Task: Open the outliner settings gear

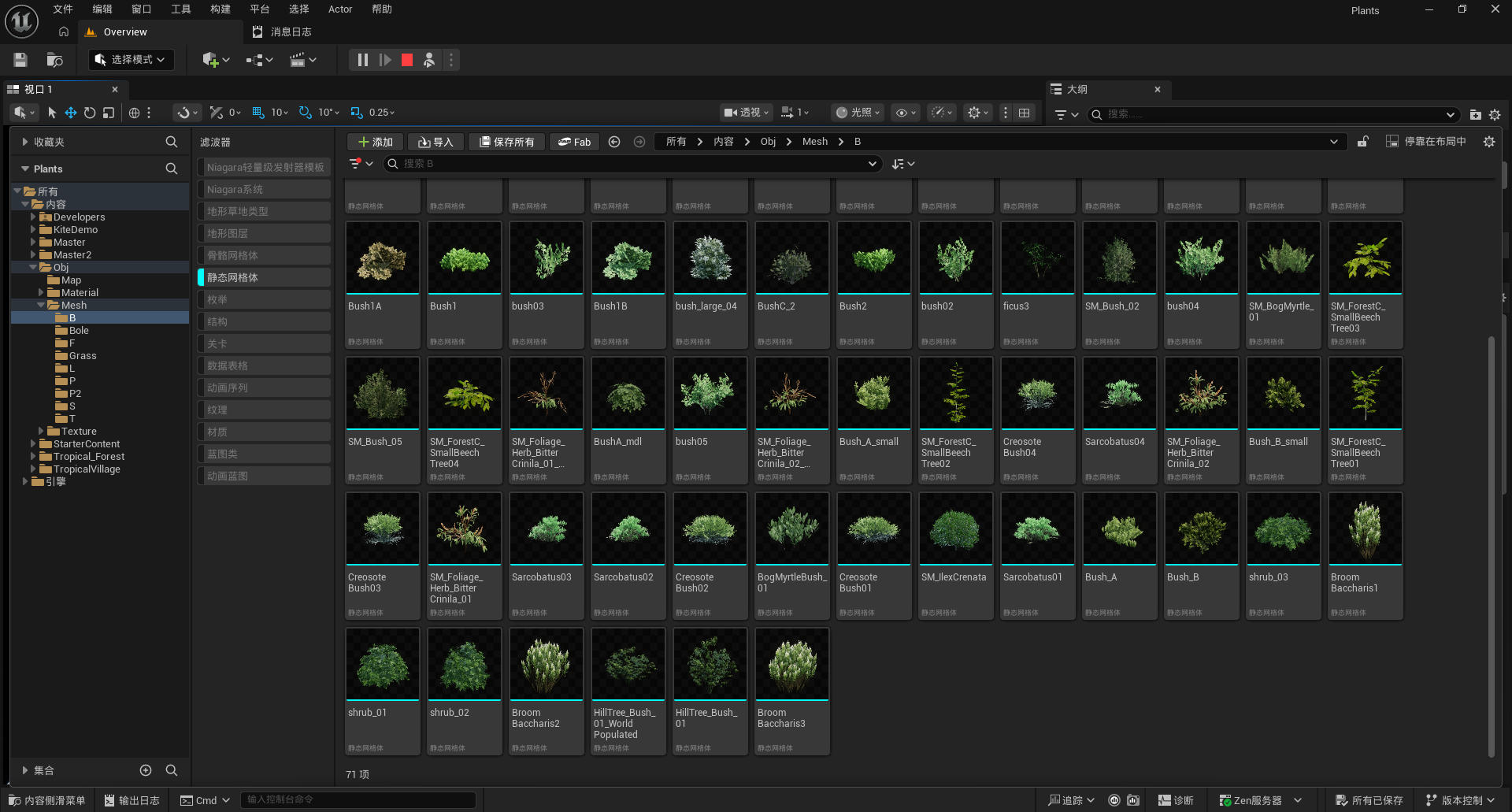Action: [1495, 115]
